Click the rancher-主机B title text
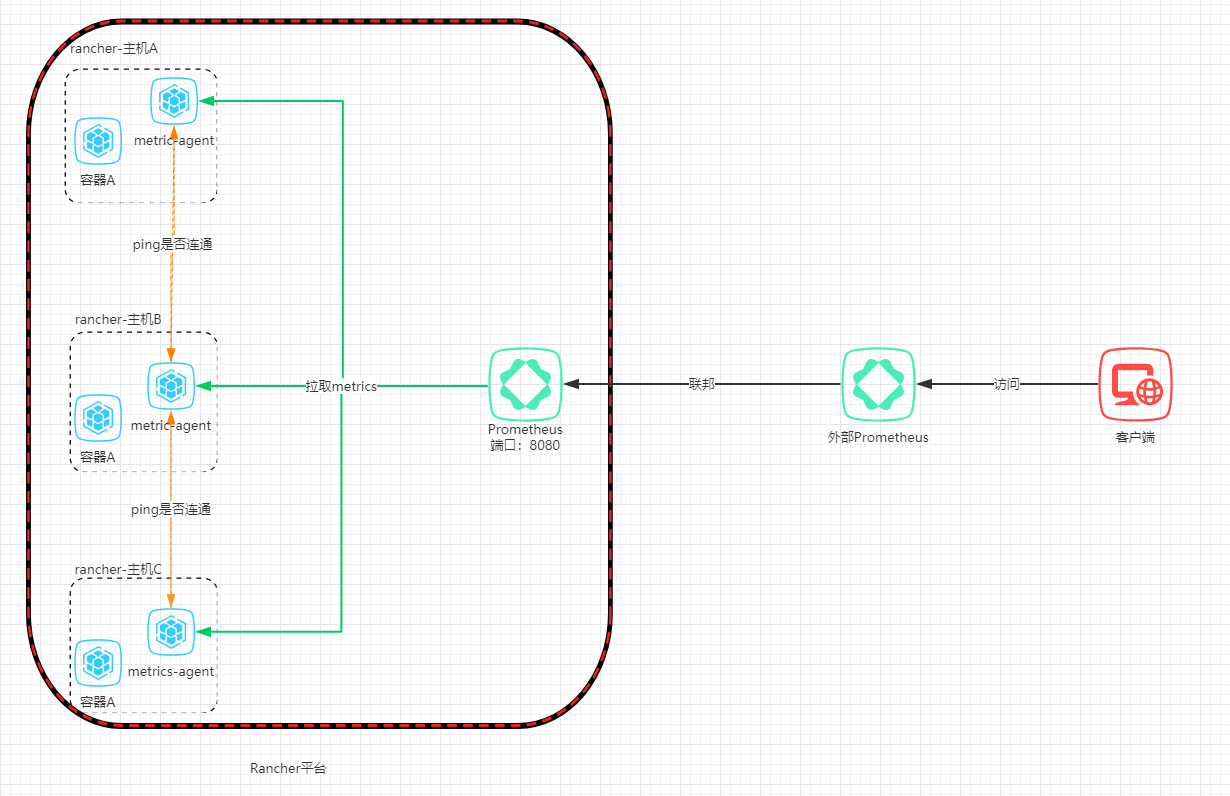The height and width of the screenshot is (796, 1230). pyautogui.click(x=118, y=319)
